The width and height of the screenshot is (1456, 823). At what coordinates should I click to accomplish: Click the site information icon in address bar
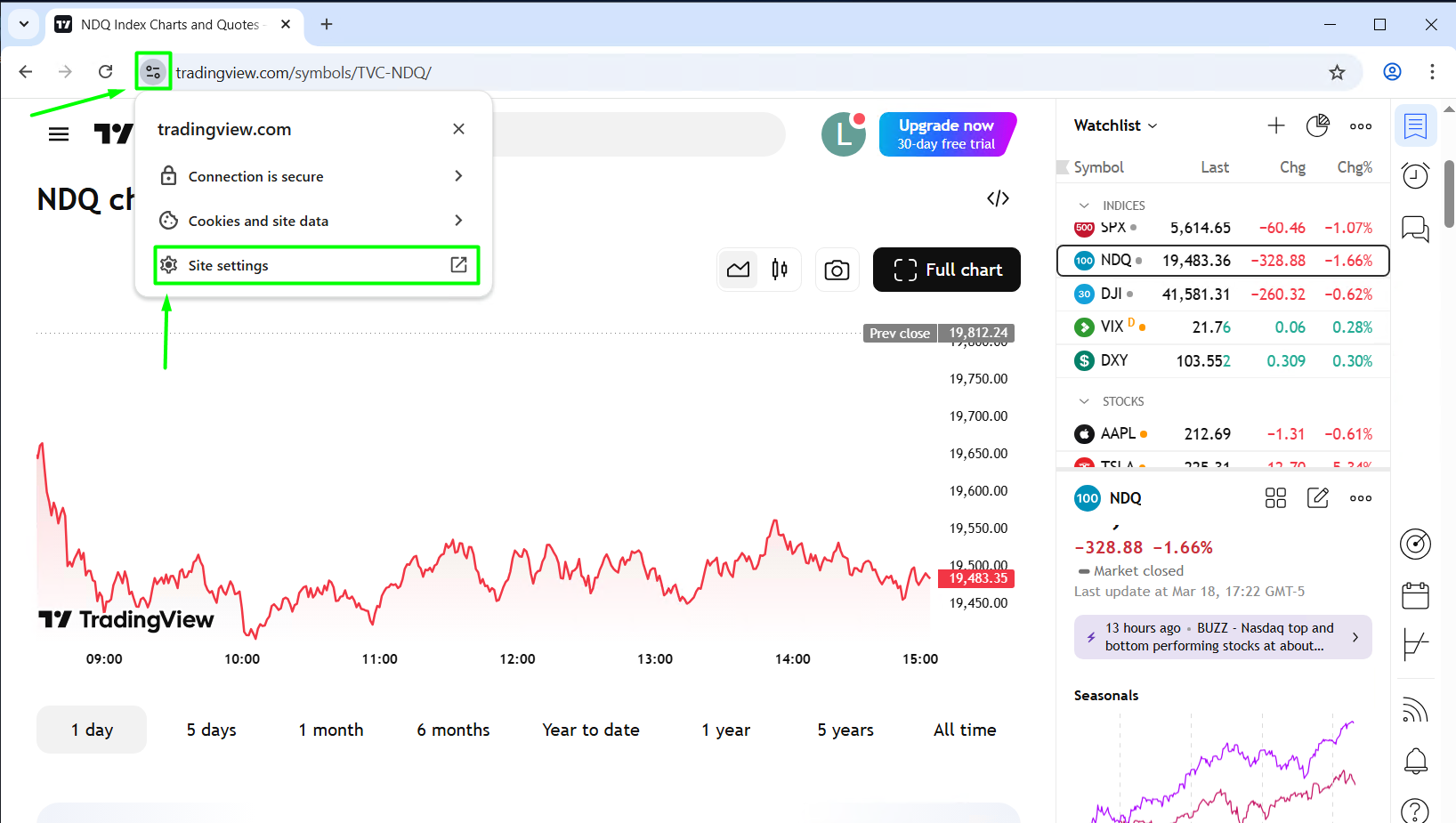153,72
